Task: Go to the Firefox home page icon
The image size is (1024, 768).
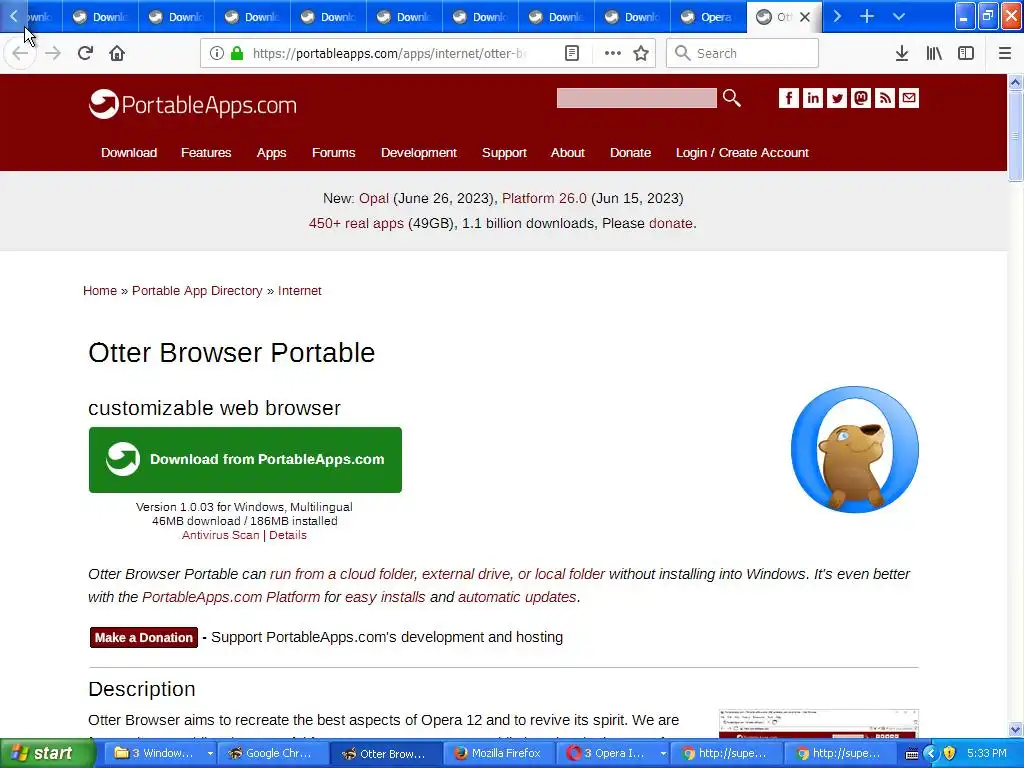Action: tap(117, 54)
